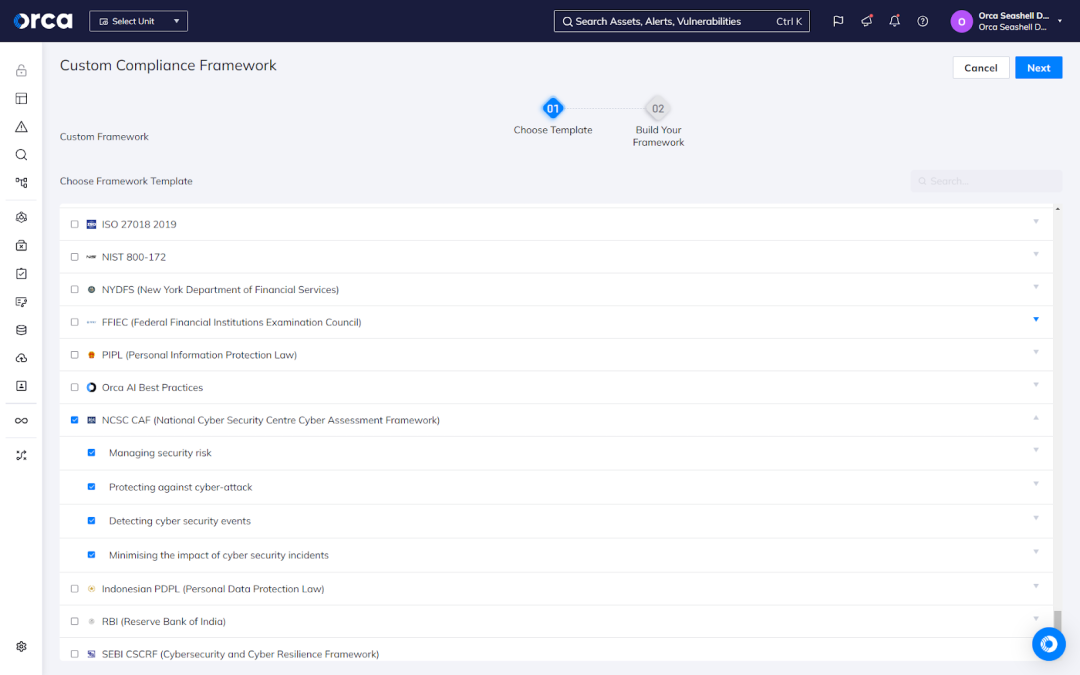The image size is (1080, 675).
Task: Select SEBI CSCRF row text
Action: pos(240,654)
